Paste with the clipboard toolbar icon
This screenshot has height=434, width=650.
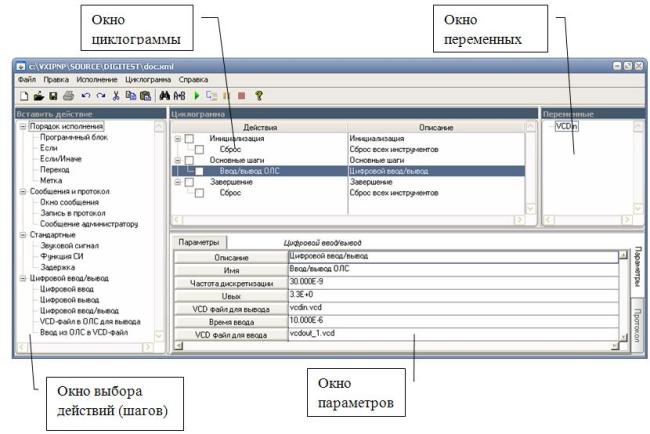pos(145,96)
